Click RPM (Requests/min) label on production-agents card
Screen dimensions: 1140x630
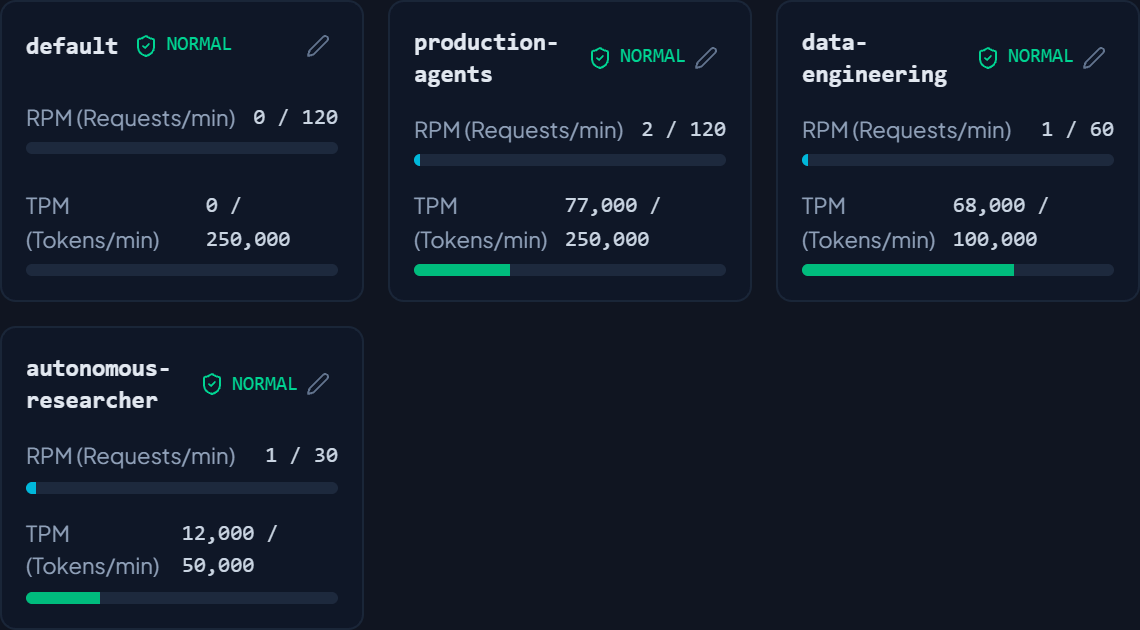[x=519, y=130]
